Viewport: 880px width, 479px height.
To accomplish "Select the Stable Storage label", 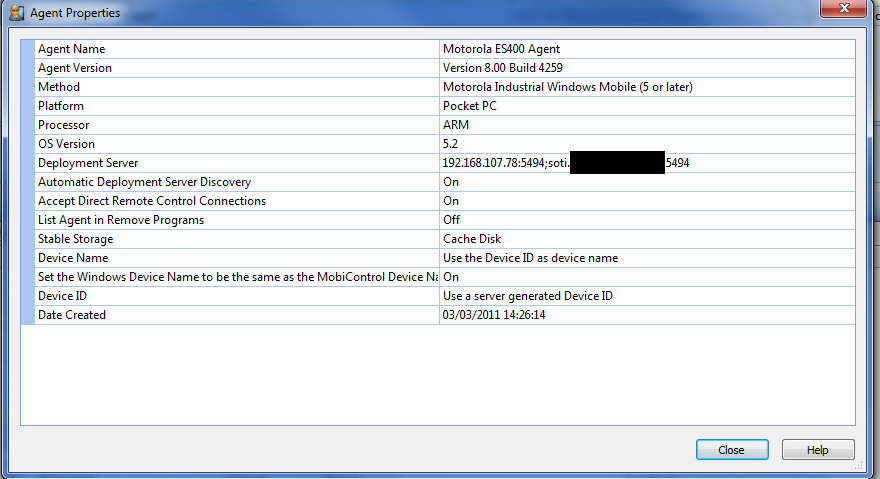I will [75, 239].
